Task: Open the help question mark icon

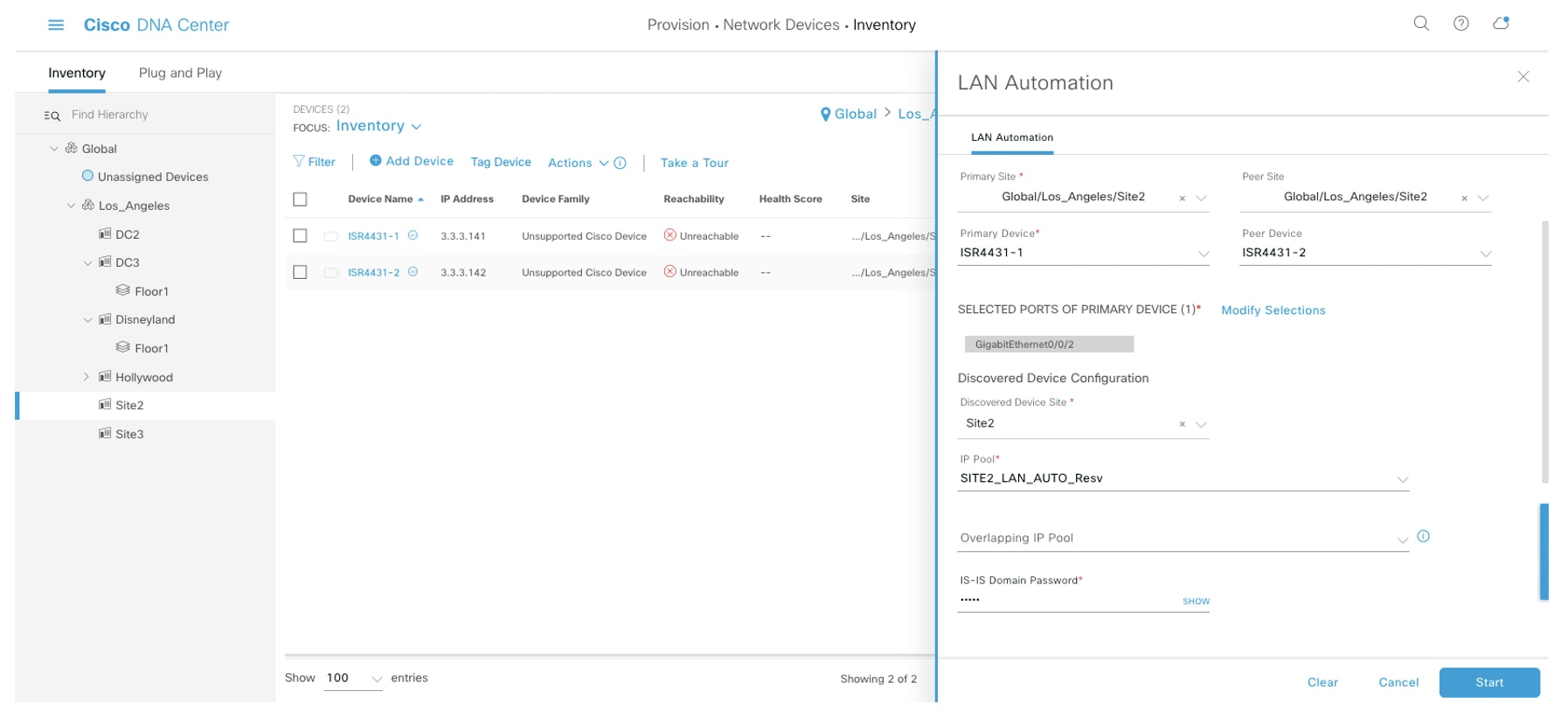Action: [x=1460, y=24]
